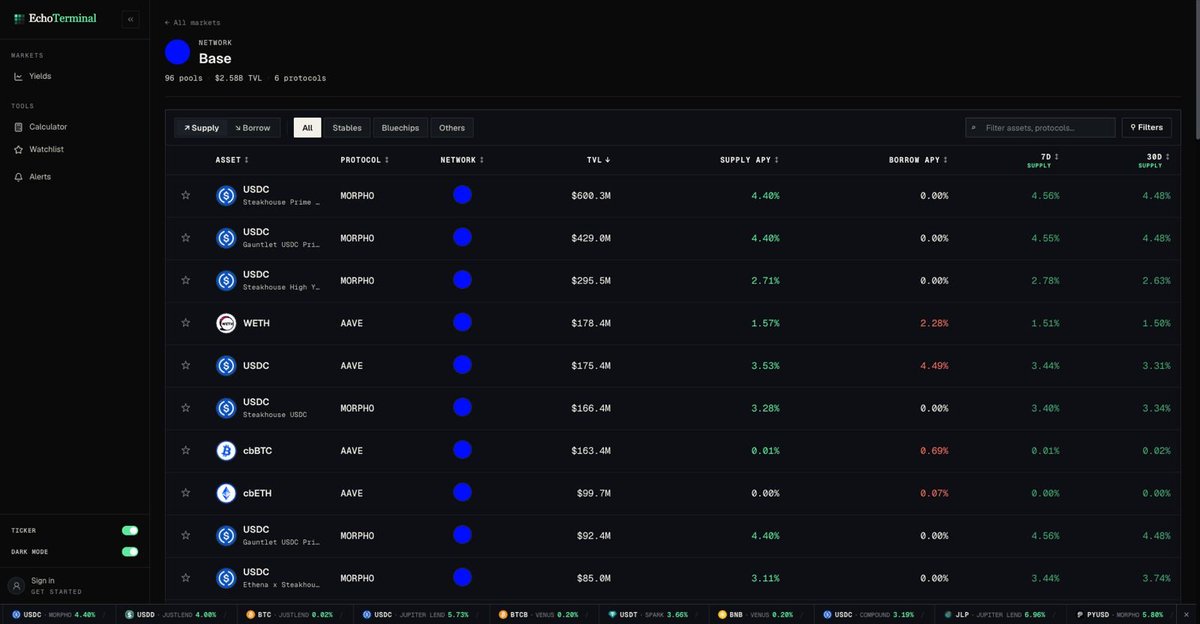Star the cbETH row
1200x624 pixels.
(x=186, y=493)
